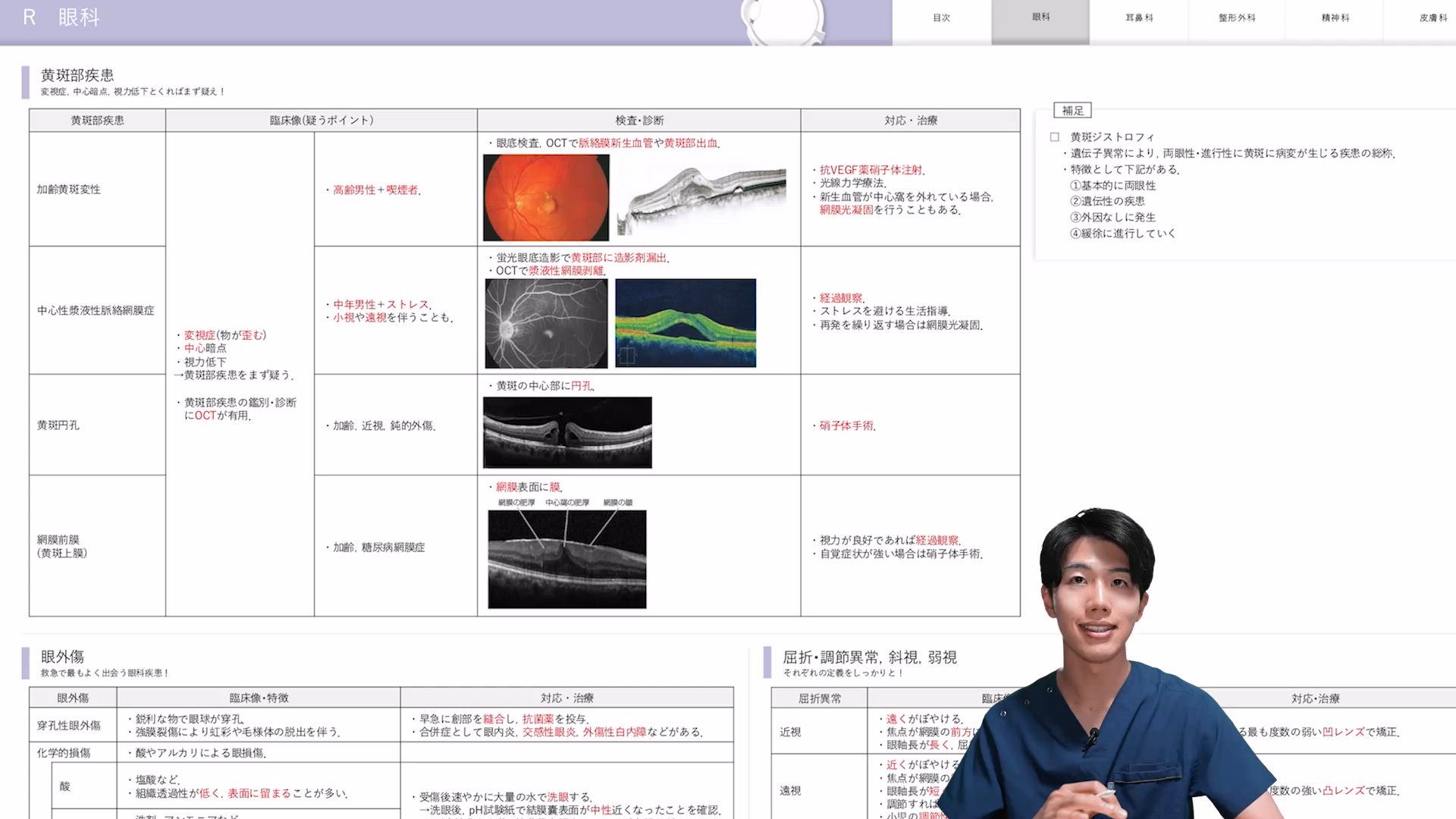This screenshot has height=819, width=1456.
Task: Click the 眼外傷 section heading
Action: point(62,657)
